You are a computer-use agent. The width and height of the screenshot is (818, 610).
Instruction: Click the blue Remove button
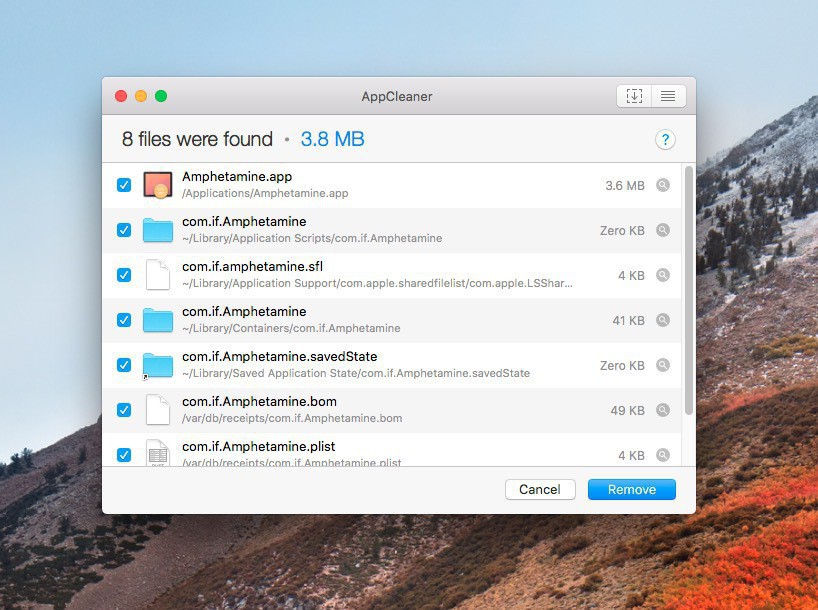(x=632, y=489)
